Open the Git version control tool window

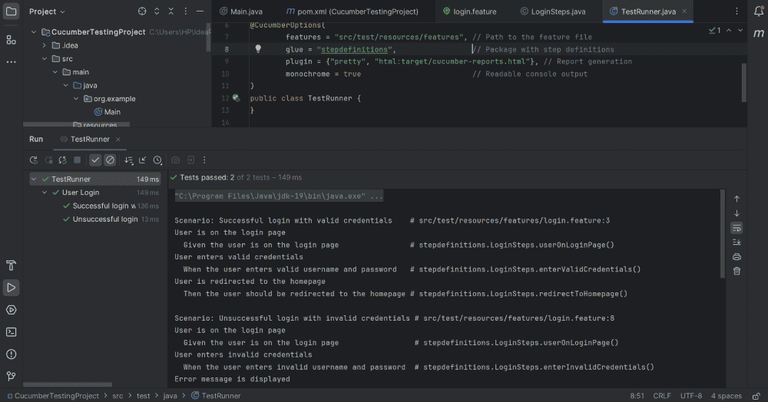tap(11, 376)
